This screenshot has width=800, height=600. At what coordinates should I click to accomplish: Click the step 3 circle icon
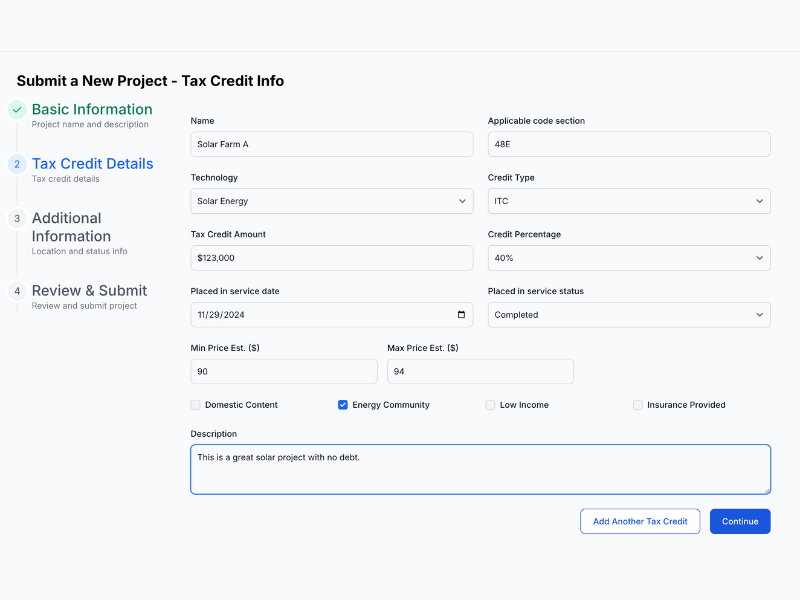coord(17,218)
